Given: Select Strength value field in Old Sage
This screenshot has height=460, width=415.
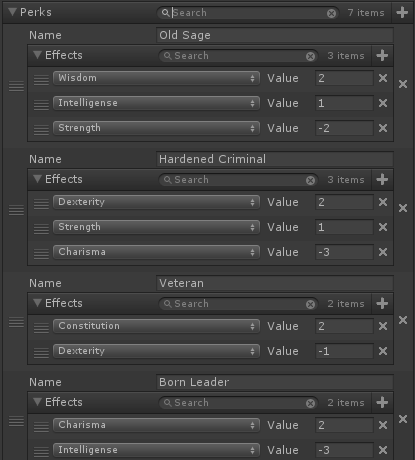Looking at the screenshot, I should pyautogui.click(x=344, y=128).
